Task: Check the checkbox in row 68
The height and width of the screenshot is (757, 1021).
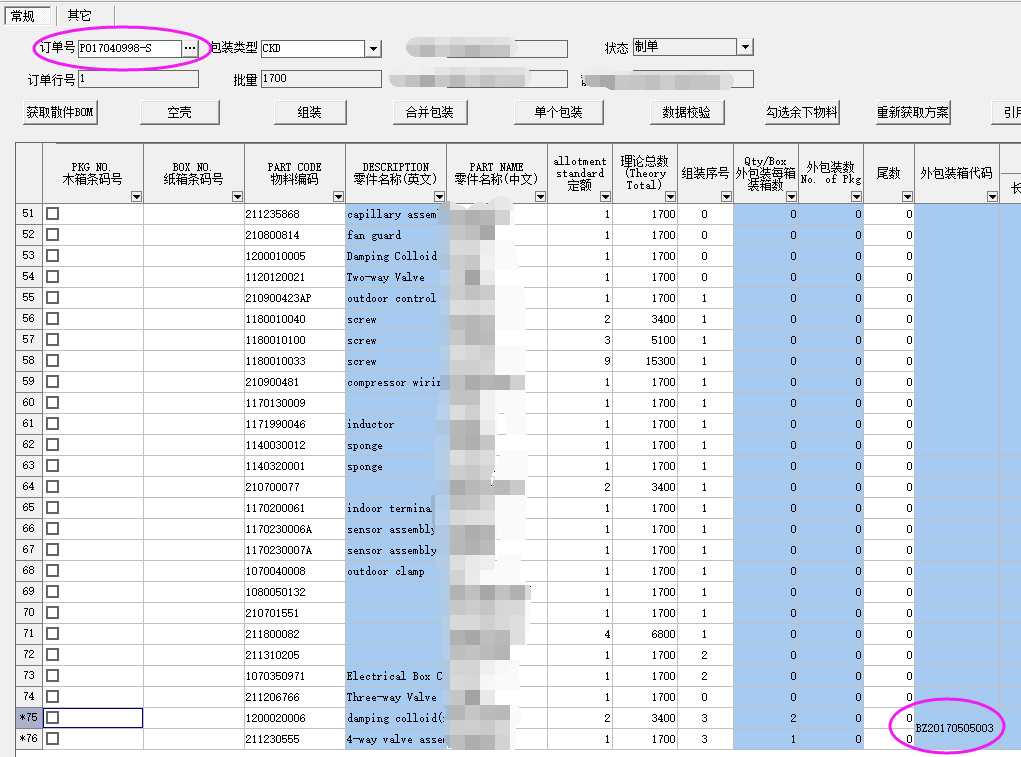Action: (53, 571)
